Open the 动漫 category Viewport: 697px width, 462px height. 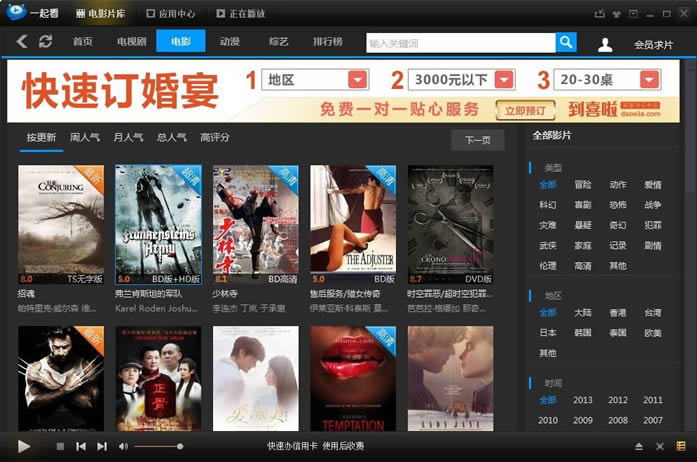[x=230, y=41]
